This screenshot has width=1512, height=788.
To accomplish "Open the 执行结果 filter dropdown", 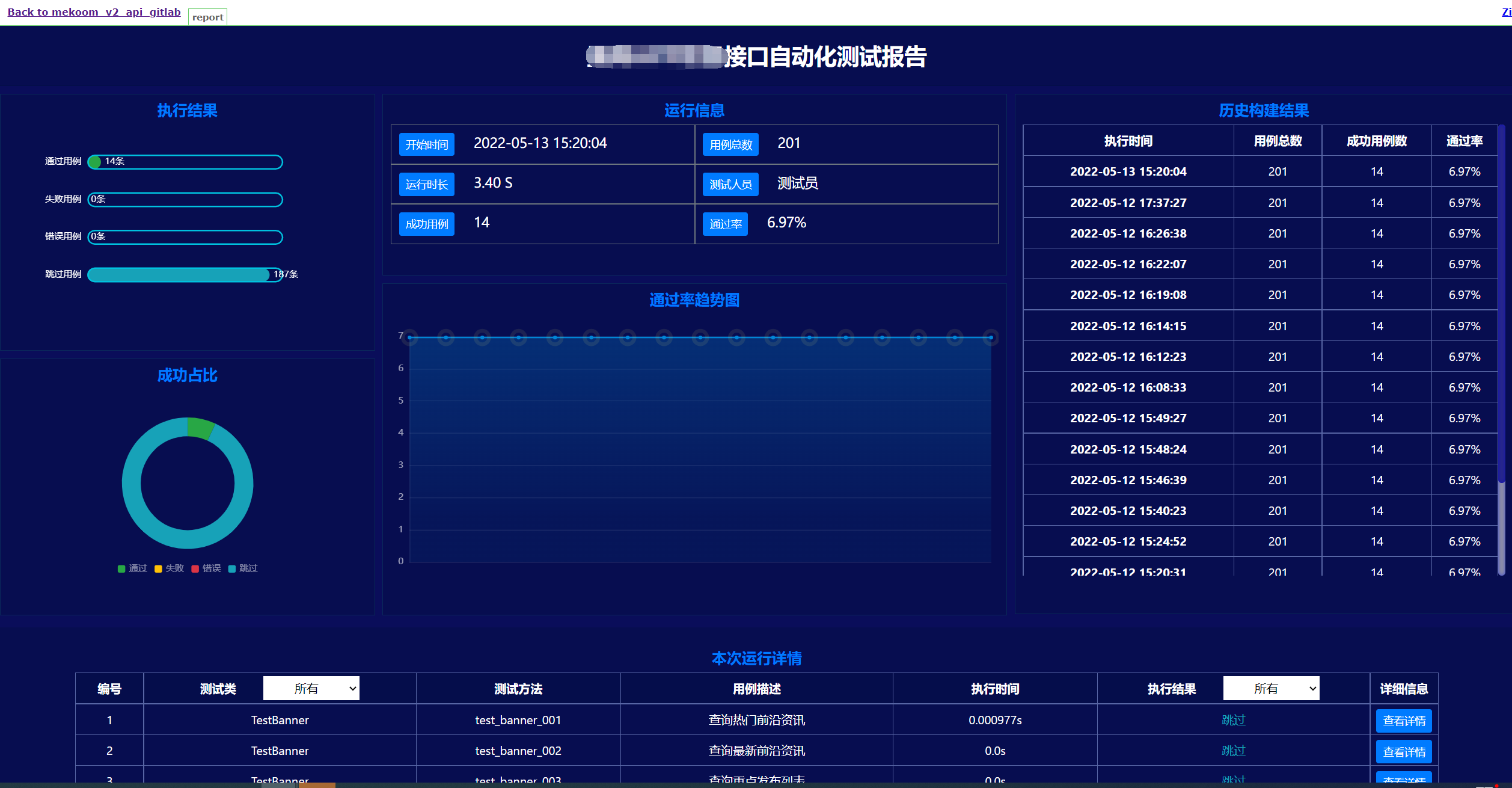I will pyautogui.click(x=1271, y=688).
